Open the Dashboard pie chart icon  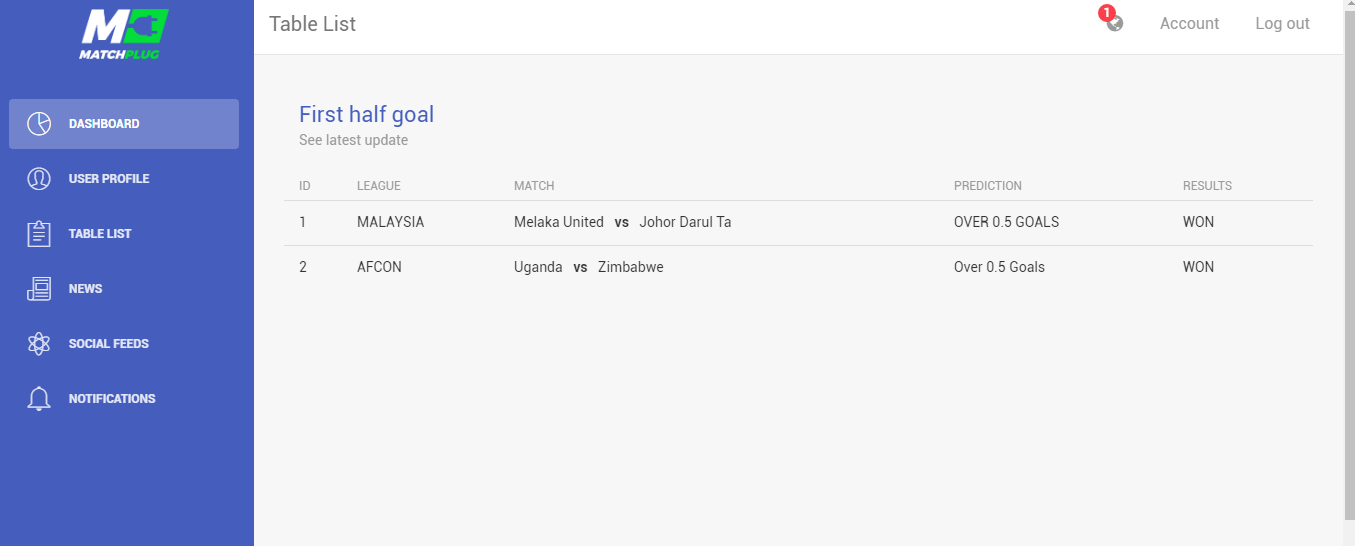click(39, 124)
